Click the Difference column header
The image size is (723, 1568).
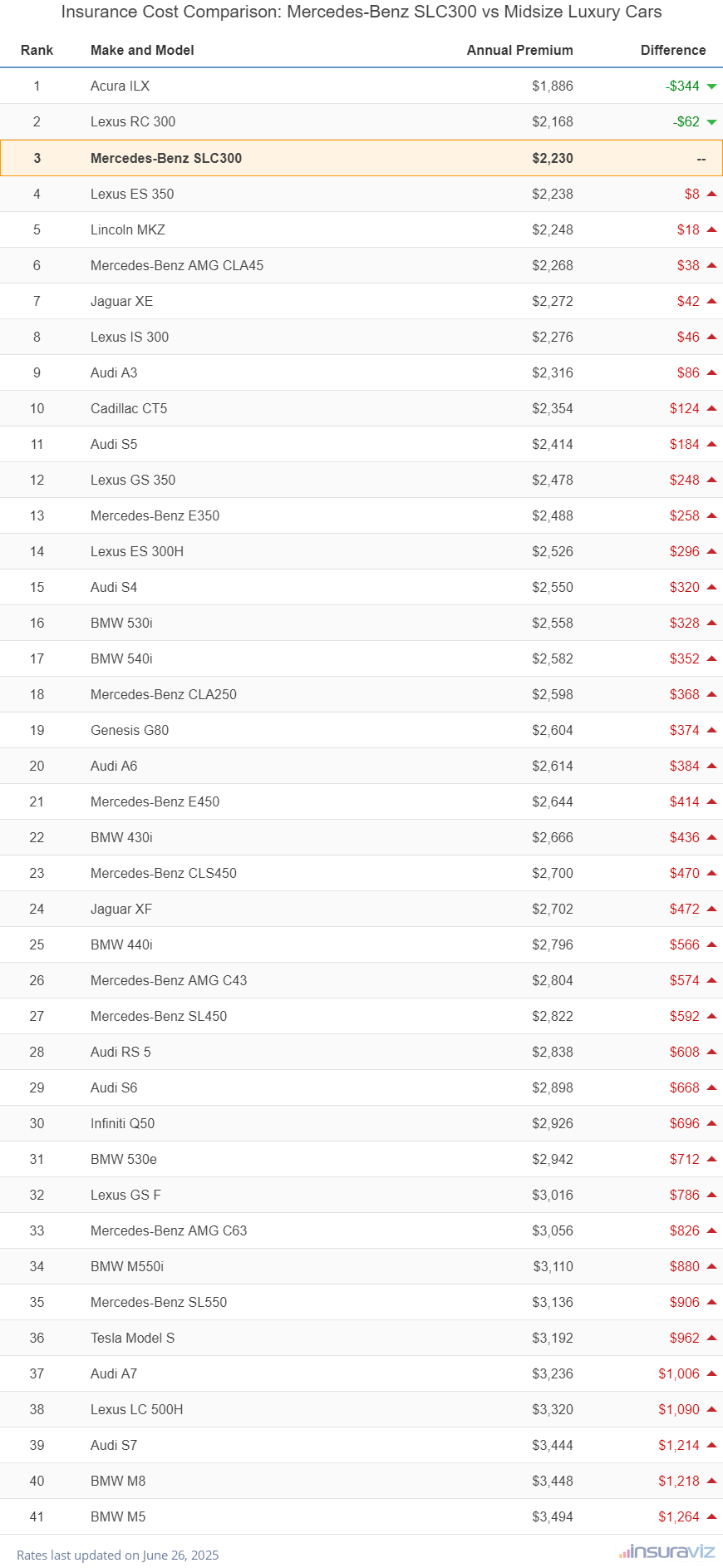click(x=673, y=50)
